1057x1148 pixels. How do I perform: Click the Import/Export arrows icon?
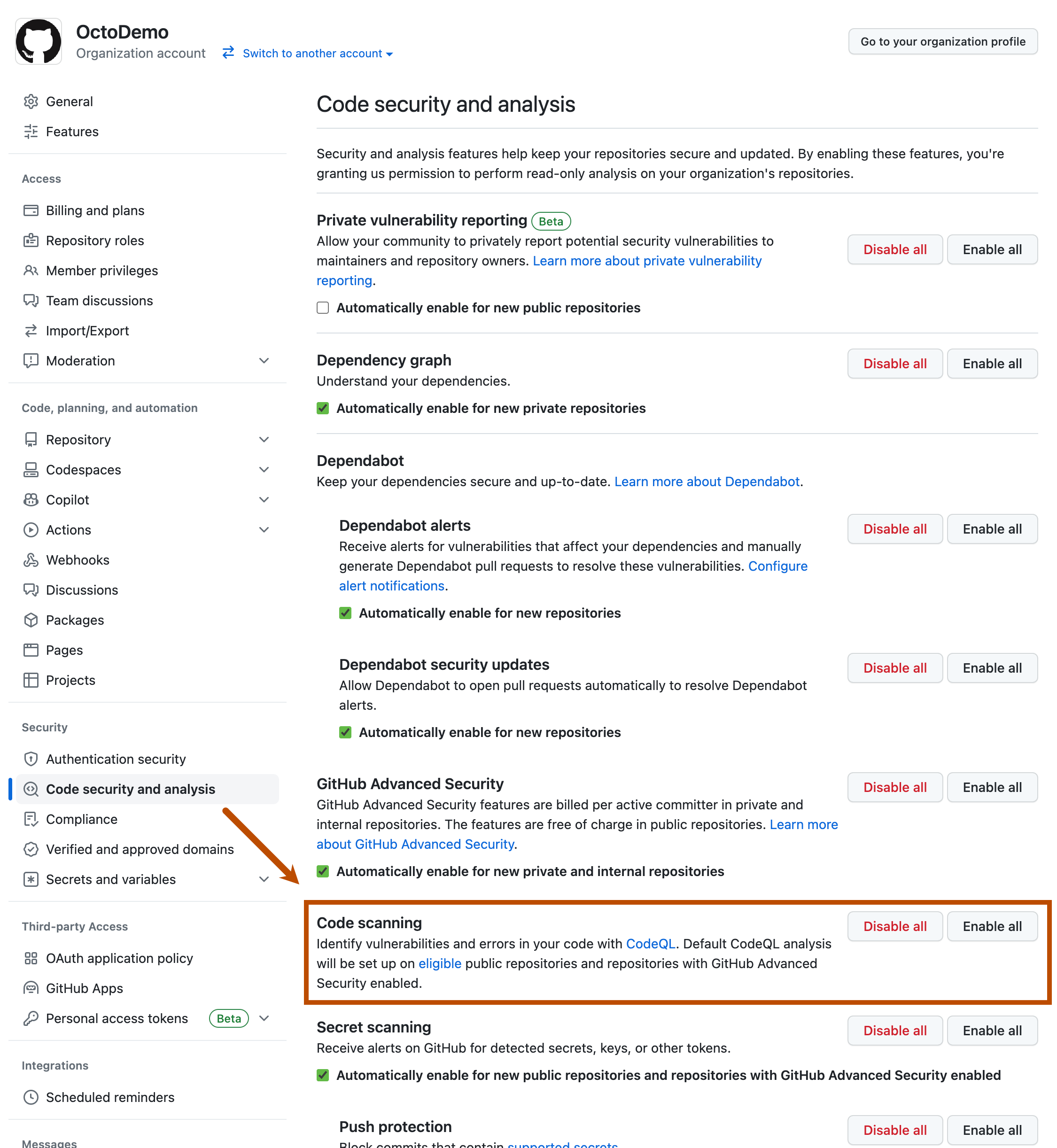click(31, 330)
